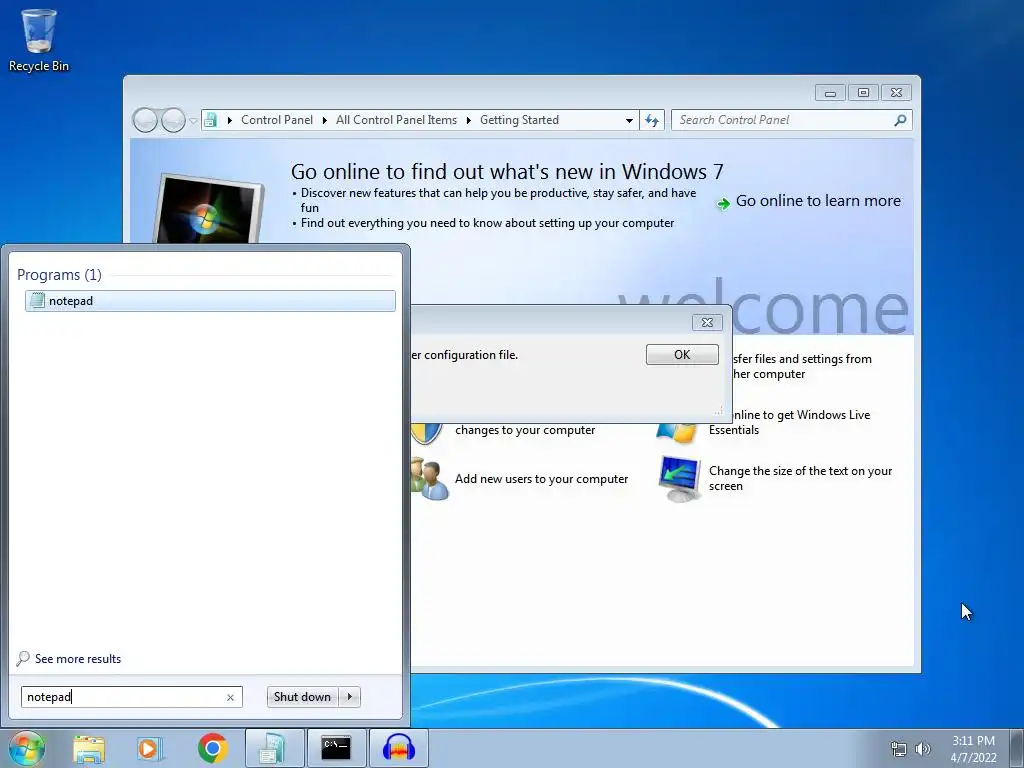Click the network status tray icon
The width and height of the screenshot is (1024, 768).
point(899,749)
